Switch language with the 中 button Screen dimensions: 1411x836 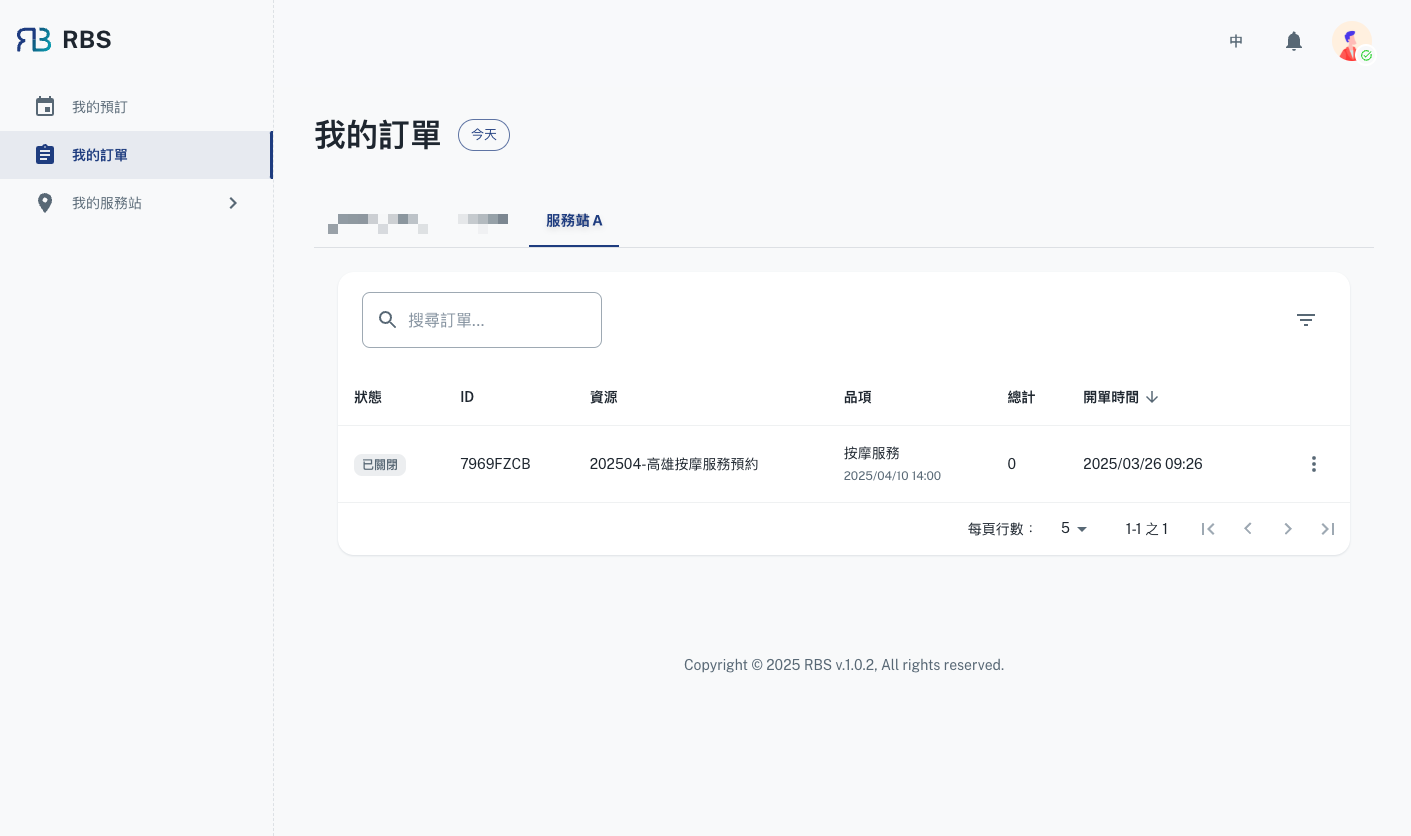(x=1236, y=41)
